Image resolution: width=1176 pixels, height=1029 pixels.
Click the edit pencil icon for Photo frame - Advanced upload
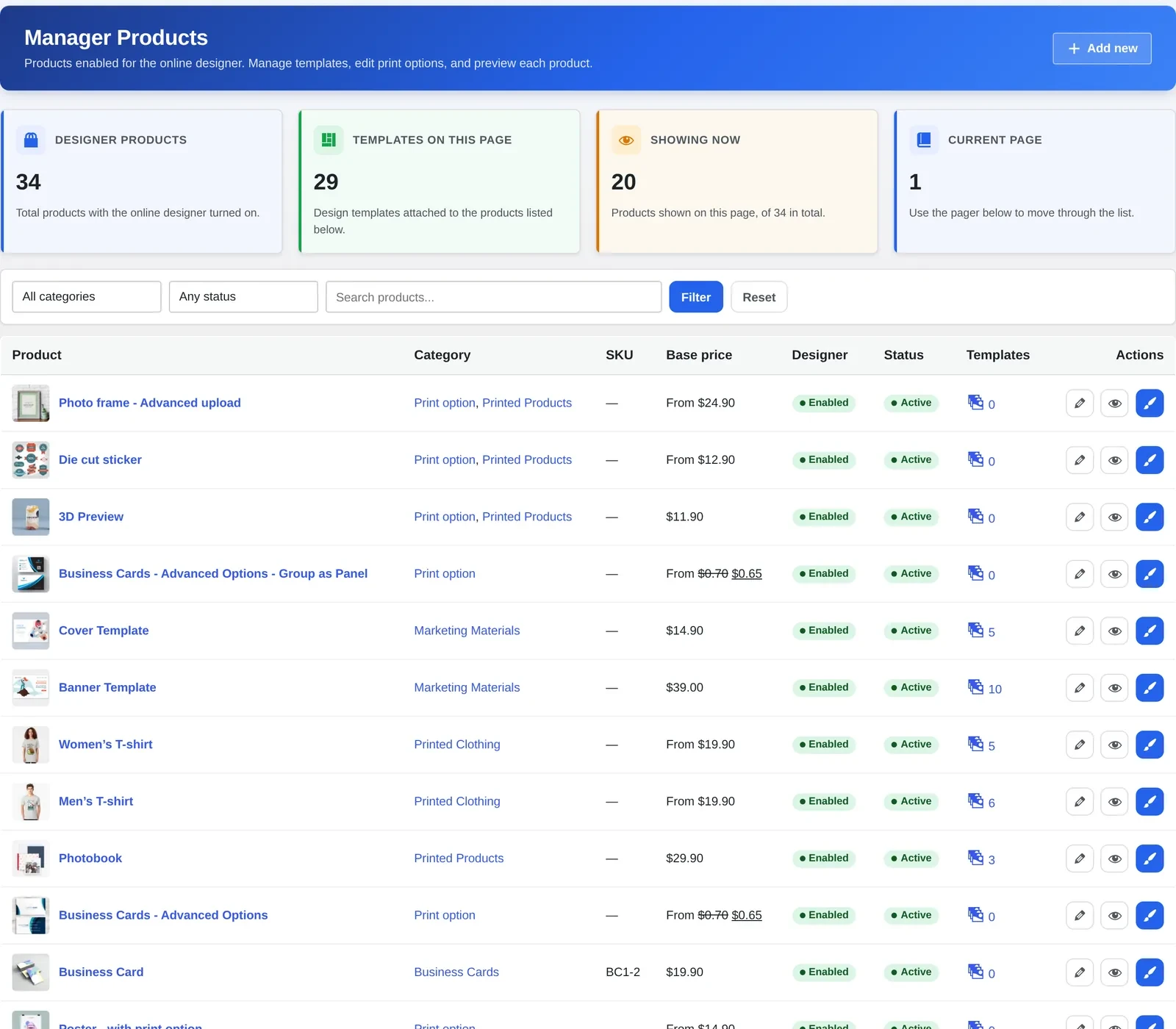pos(1080,403)
